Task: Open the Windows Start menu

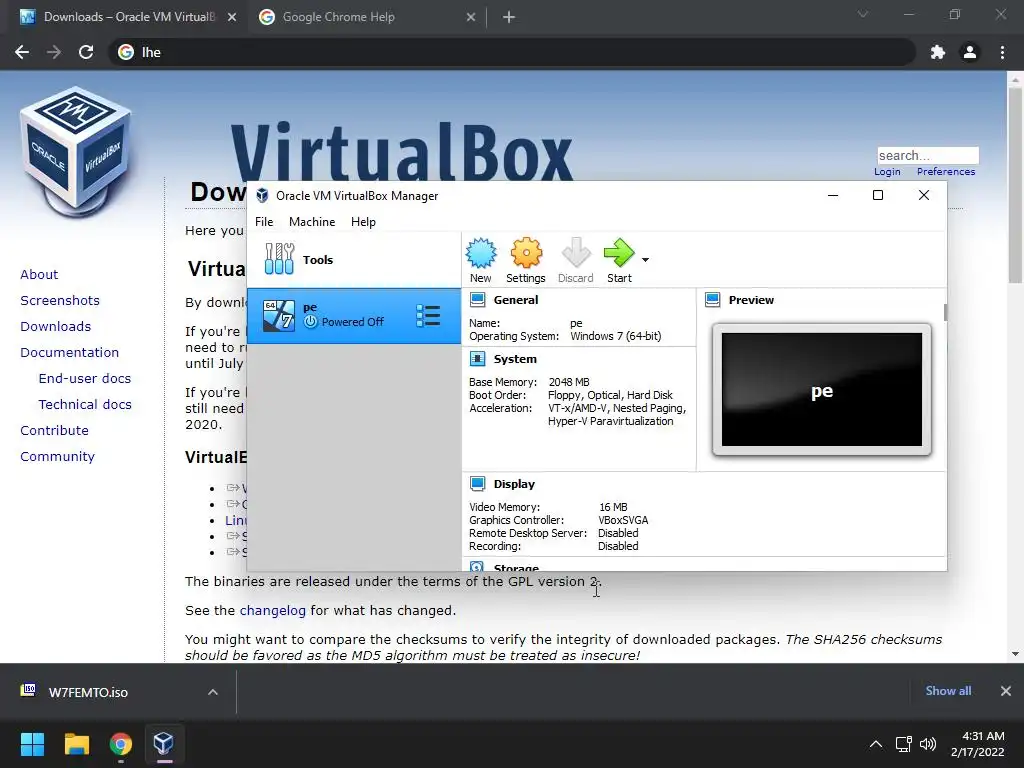Action: click(32, 744)
